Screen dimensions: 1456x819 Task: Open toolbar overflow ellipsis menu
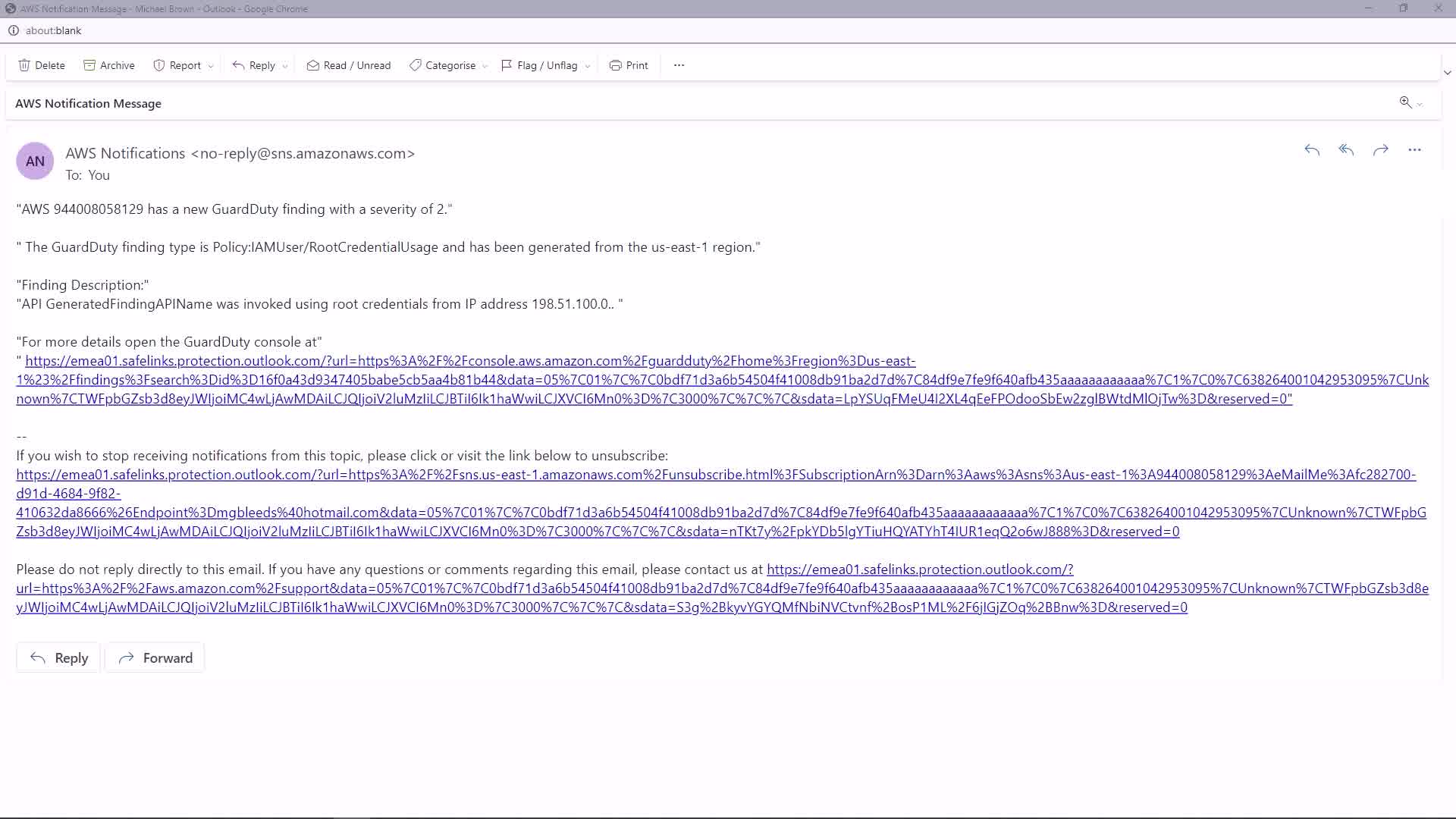click(679, 65)
